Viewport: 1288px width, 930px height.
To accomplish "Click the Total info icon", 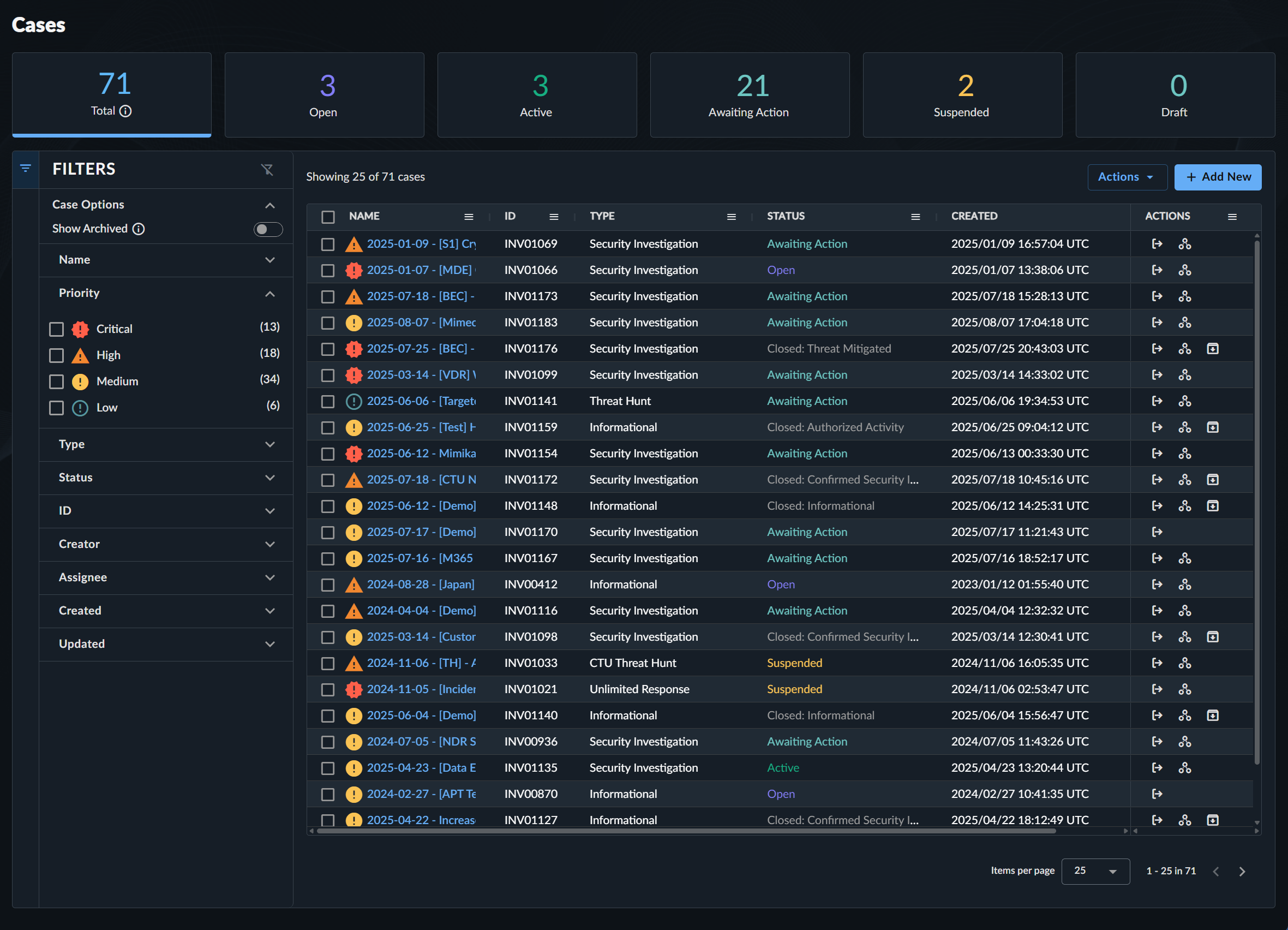I will click(126, 111).
